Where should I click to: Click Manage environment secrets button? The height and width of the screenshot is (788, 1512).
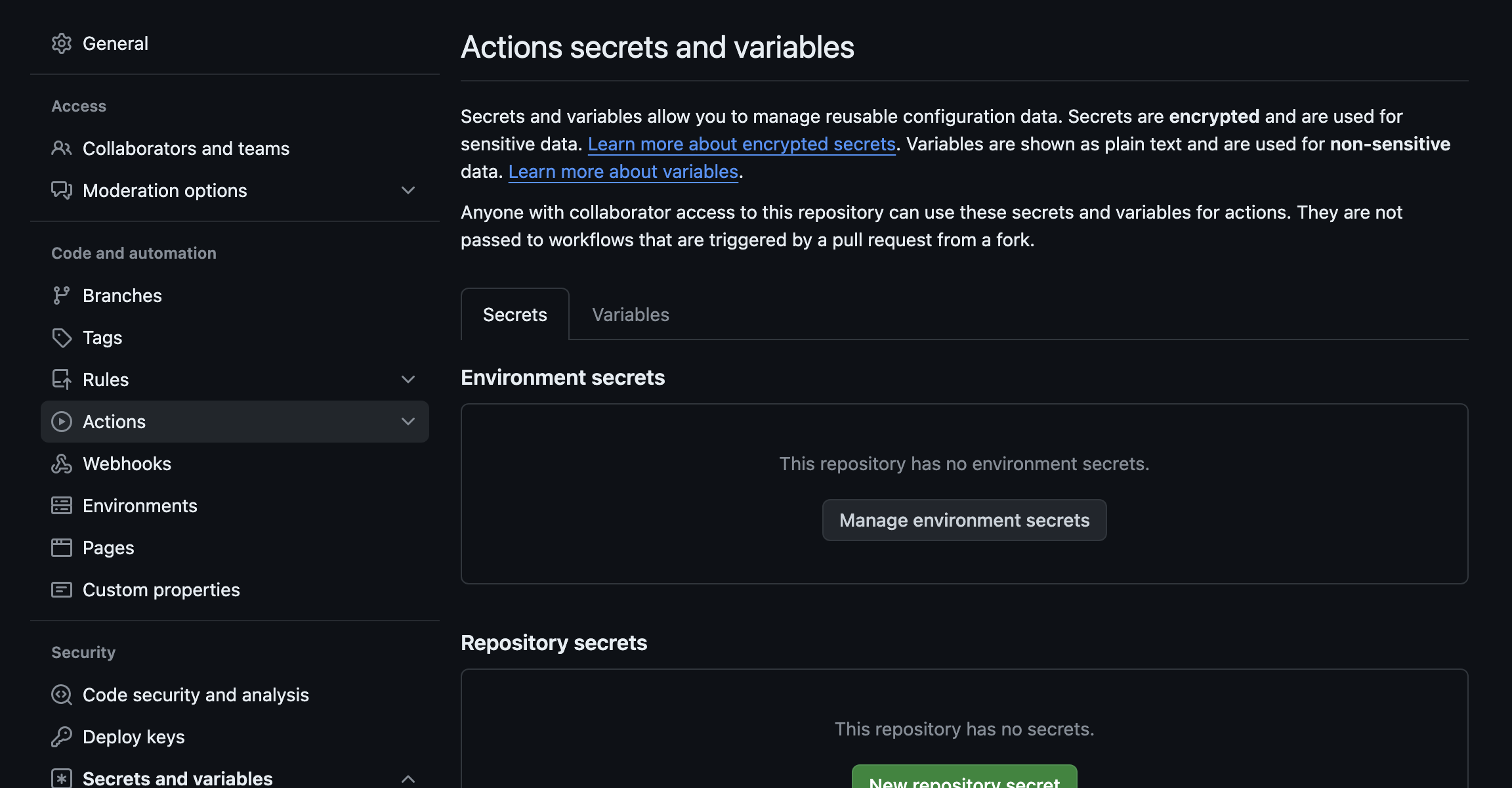point(964,520)
